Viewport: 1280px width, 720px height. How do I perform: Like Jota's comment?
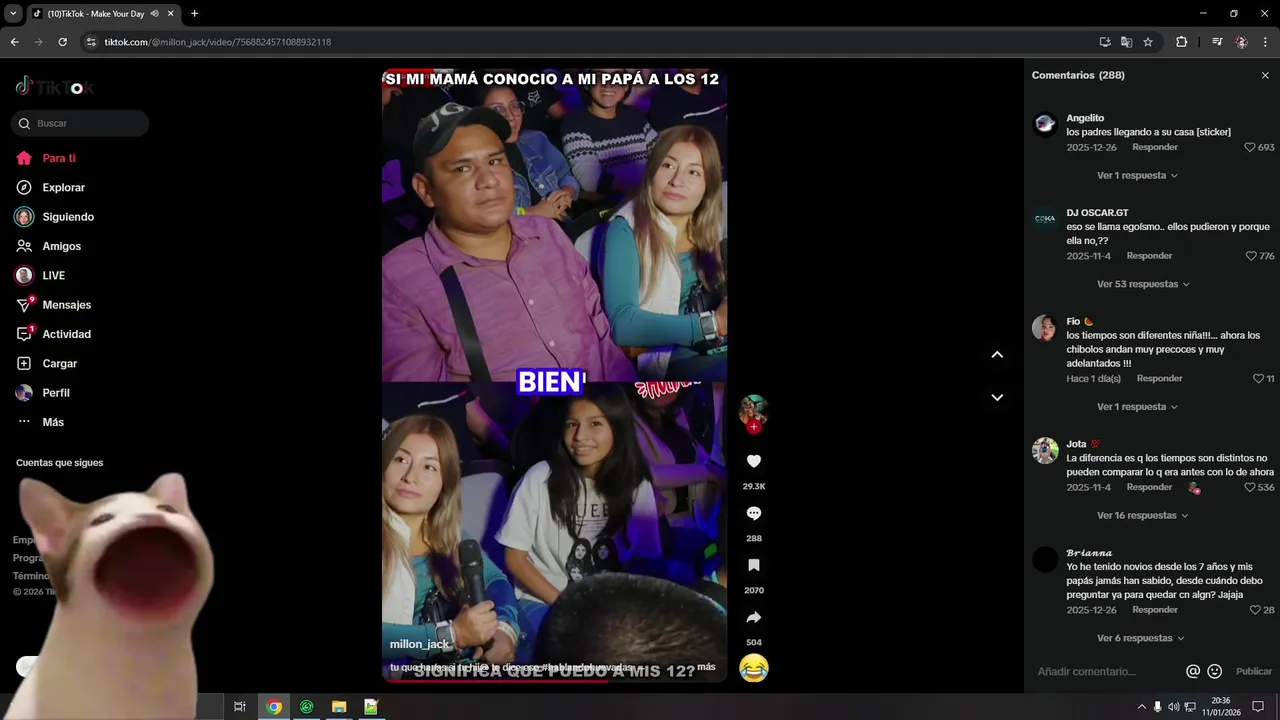coord(1250,487)
